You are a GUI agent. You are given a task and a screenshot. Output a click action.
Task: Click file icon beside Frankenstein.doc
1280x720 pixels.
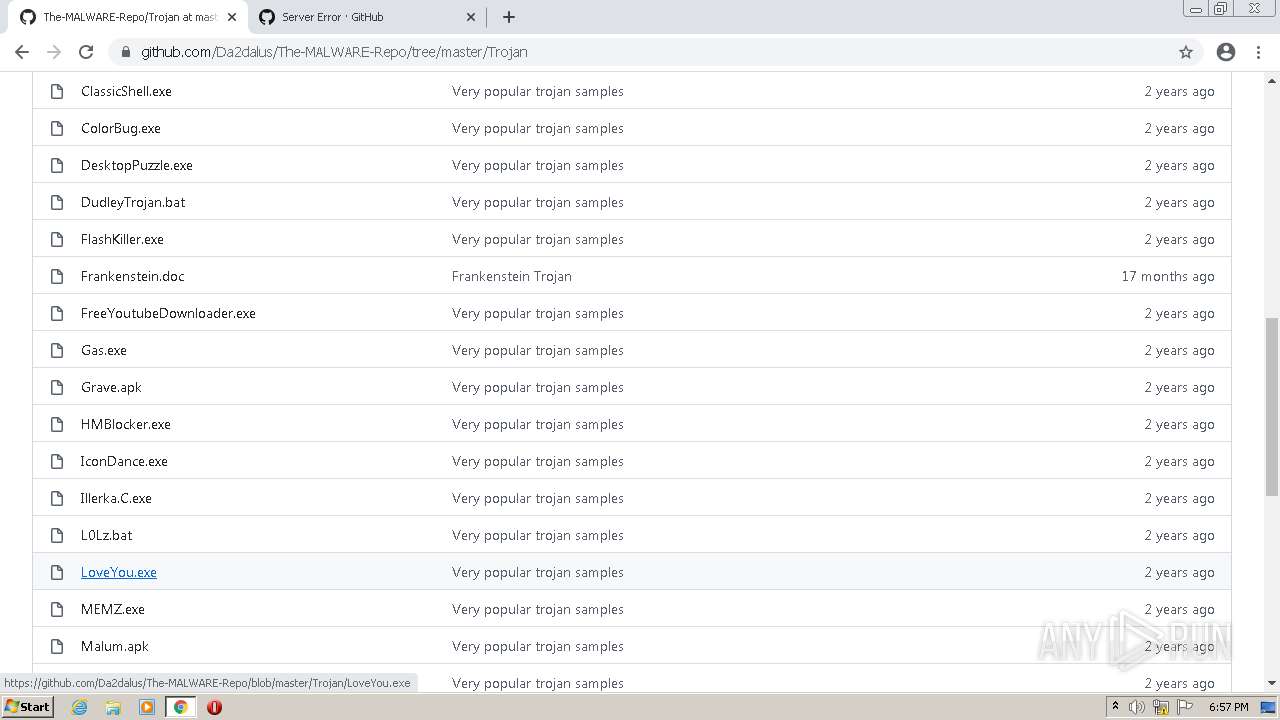[57, 276]
